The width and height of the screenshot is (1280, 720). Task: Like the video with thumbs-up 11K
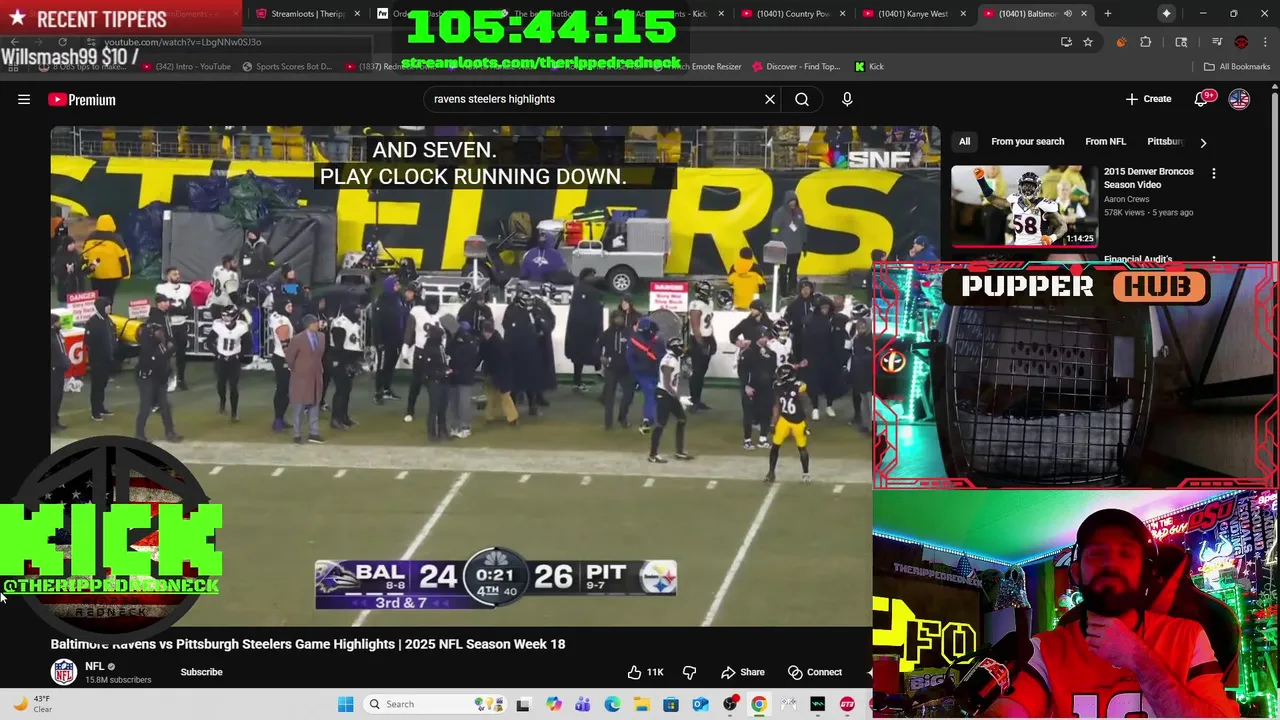(x=645, y=672)
